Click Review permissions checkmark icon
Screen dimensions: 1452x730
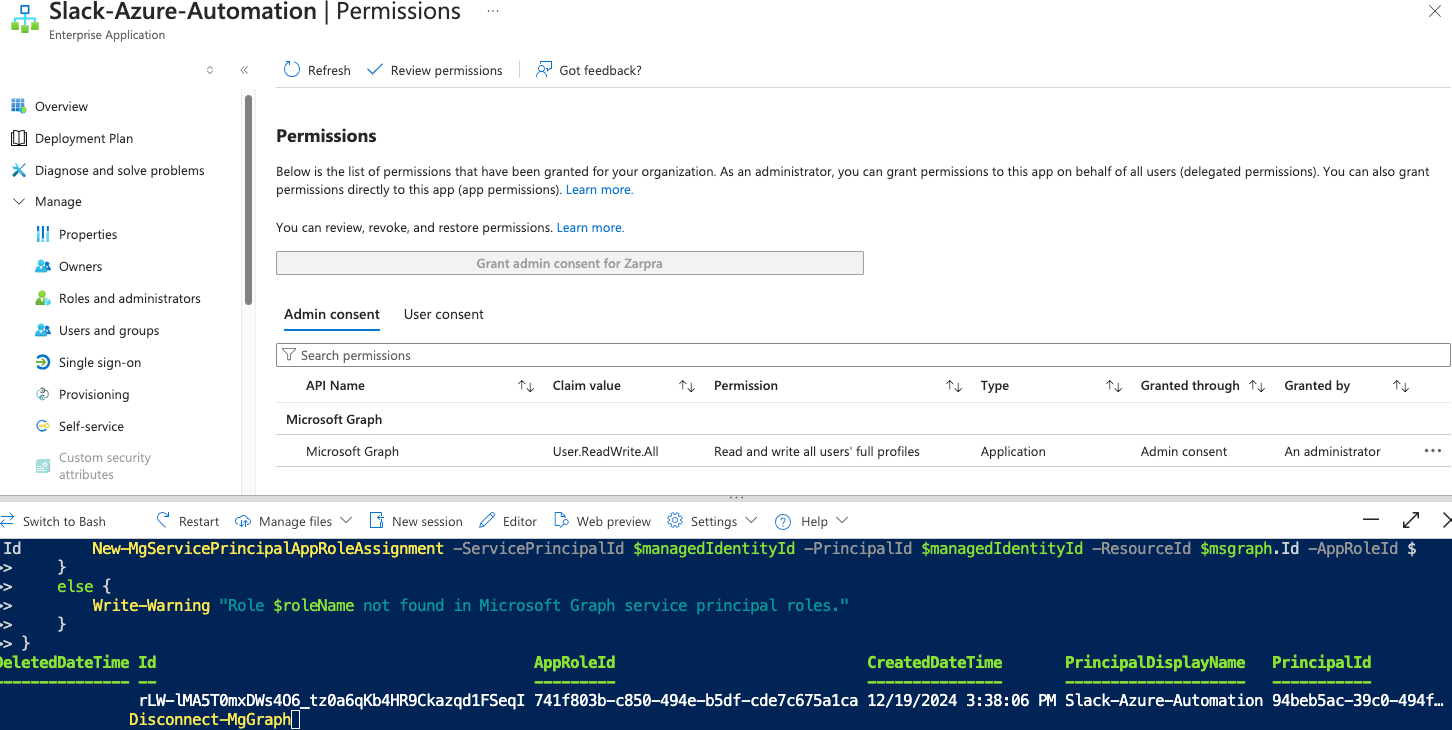[x=375, y=70]
